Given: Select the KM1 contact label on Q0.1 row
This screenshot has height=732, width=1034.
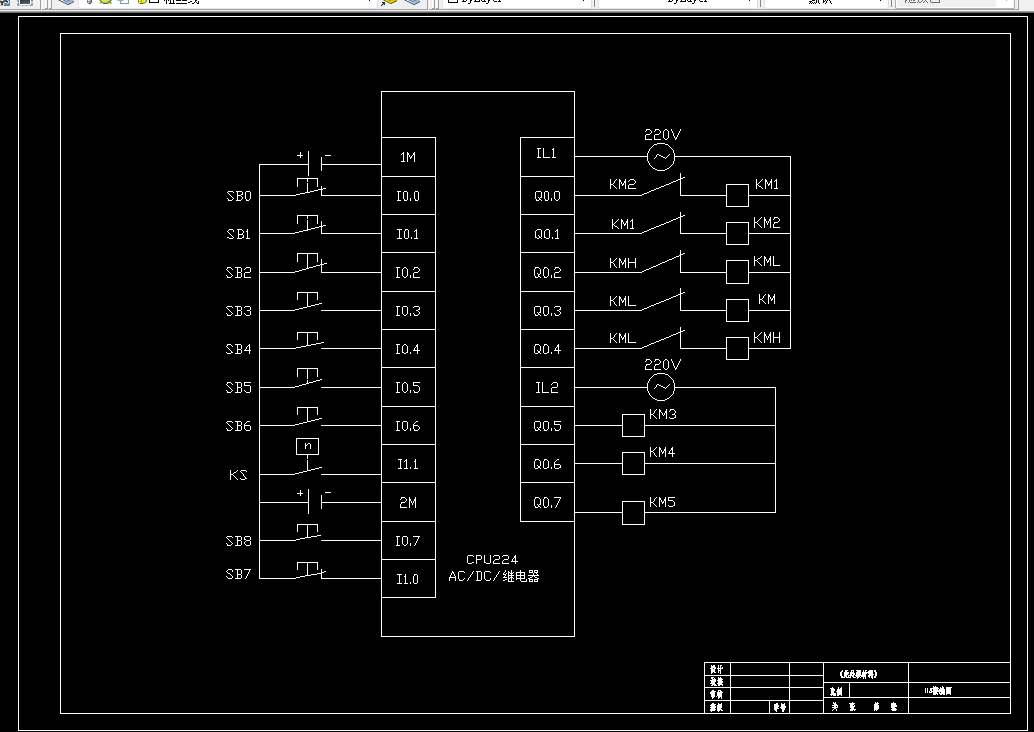Looking at the screenshot, I should [623, 224].
